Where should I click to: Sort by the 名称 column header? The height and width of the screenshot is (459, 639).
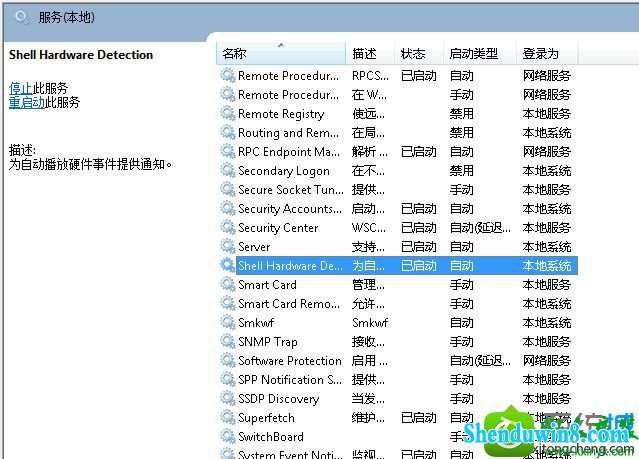tap(281, 53)
